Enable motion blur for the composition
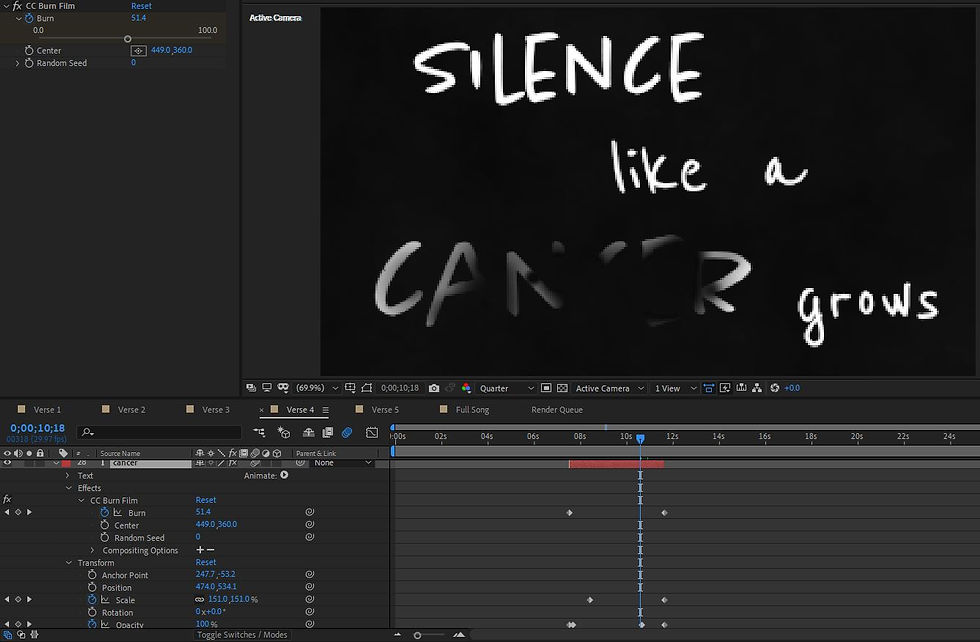The height and width of the screenshot is (642, 980). (347, 432)
